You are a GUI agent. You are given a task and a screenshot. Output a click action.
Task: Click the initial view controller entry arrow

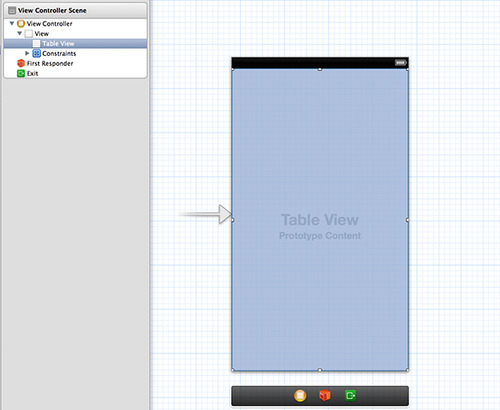click(x=206, y=214)
